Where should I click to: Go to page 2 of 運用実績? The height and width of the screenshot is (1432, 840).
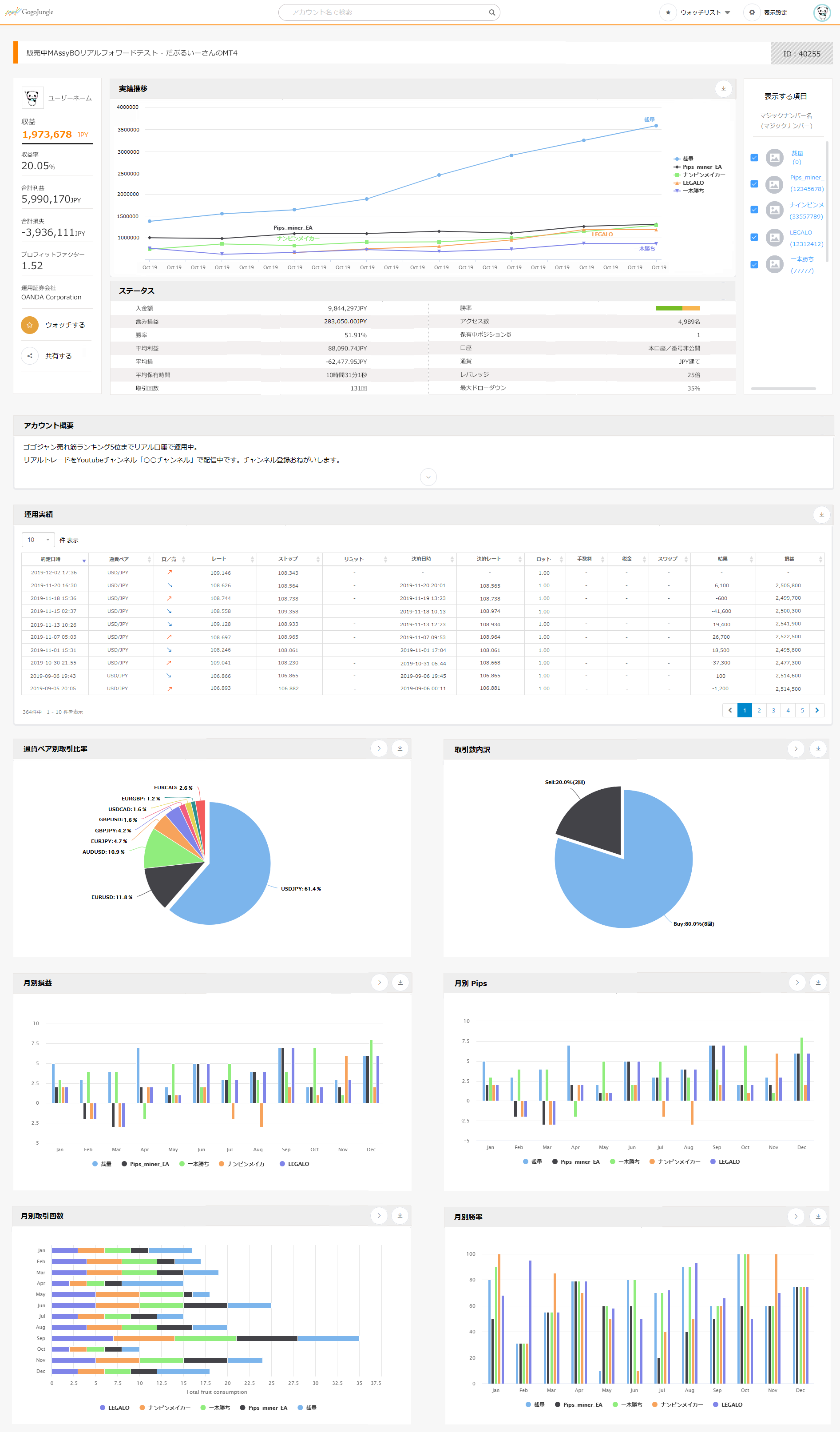pyautogui.click(x=759, y=710)
